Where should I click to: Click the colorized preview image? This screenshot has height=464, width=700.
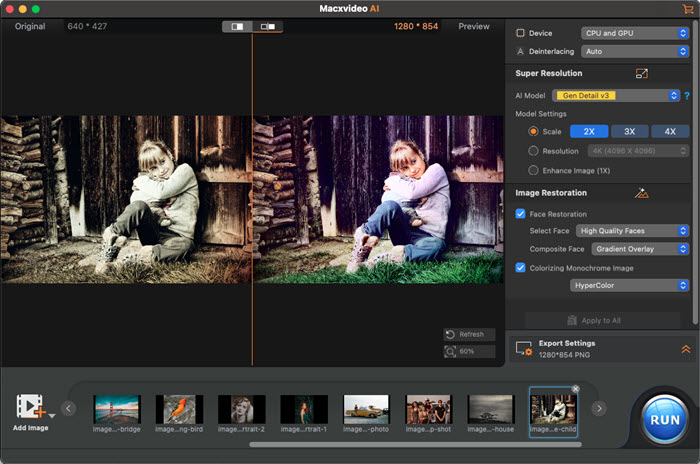(x=378, y=200)
